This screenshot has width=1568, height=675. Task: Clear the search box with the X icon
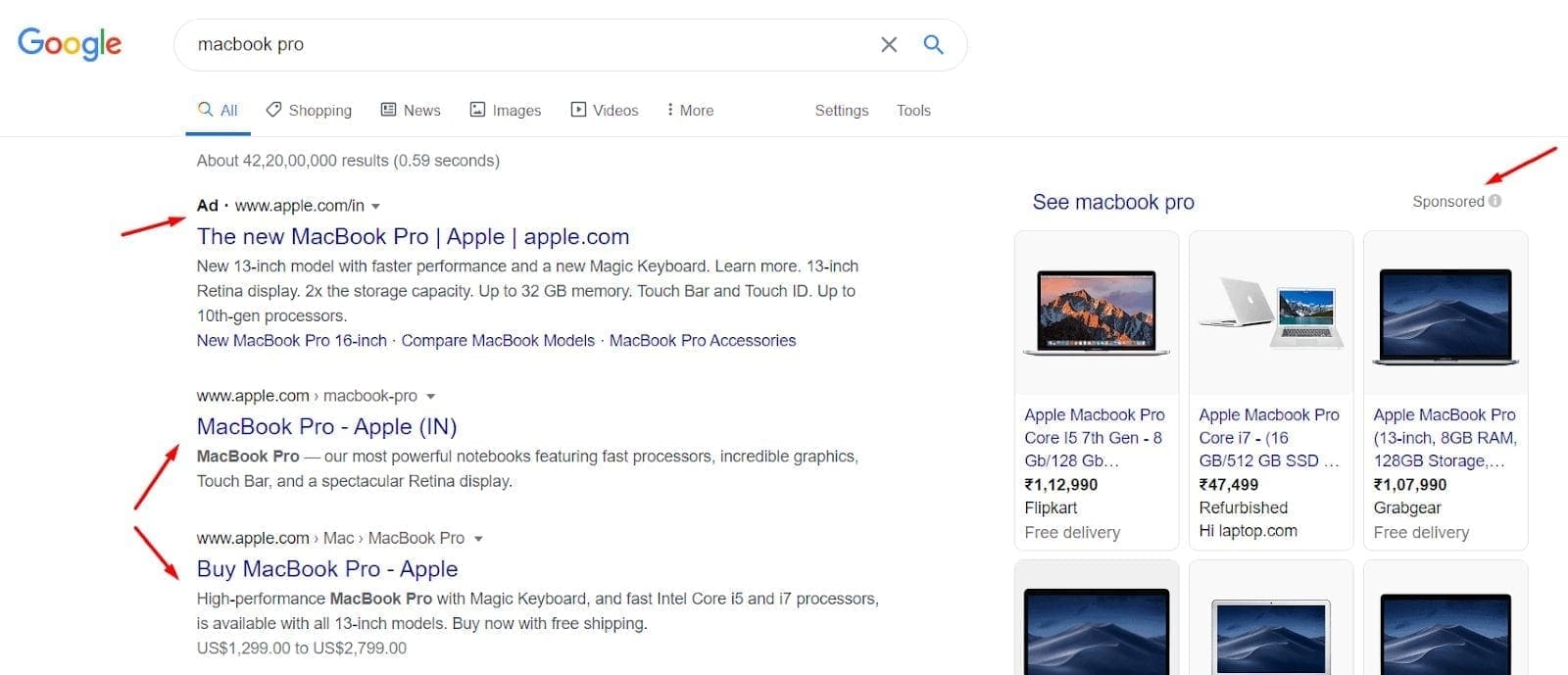pos(889,44)
